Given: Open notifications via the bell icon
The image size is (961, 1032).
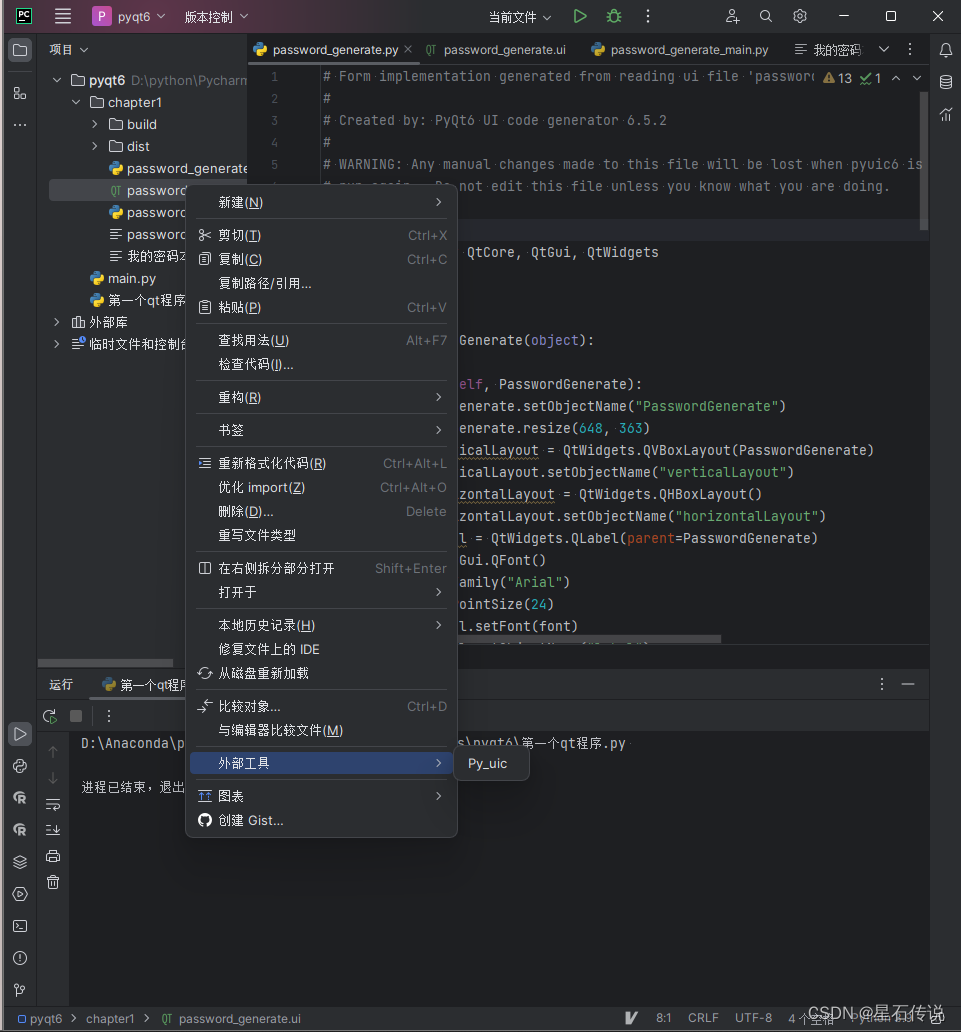Looking at the screenshot, I should [x=946, y=48].
